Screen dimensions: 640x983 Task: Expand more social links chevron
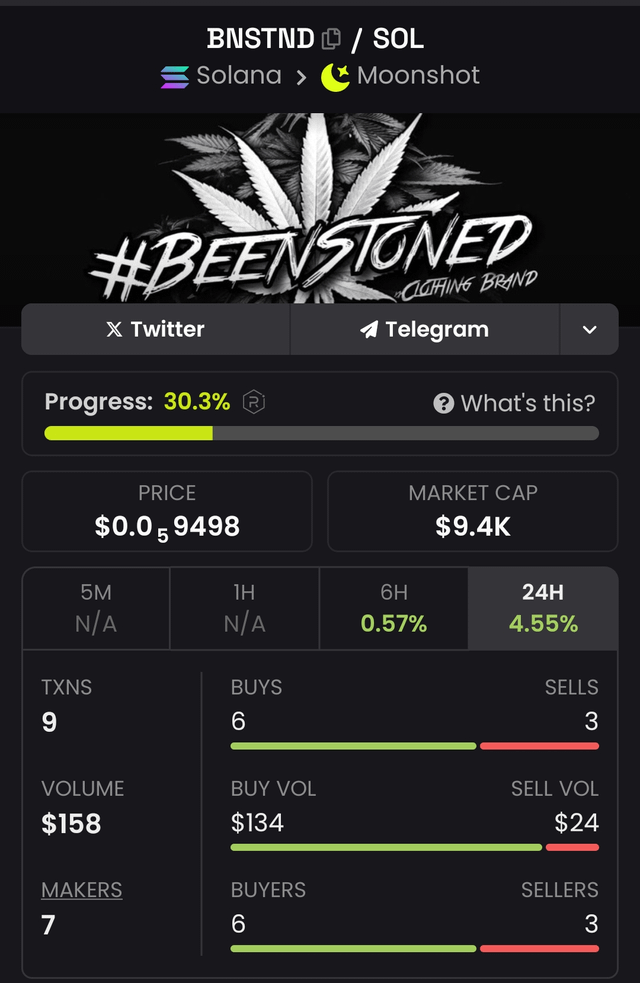(589, 330)
